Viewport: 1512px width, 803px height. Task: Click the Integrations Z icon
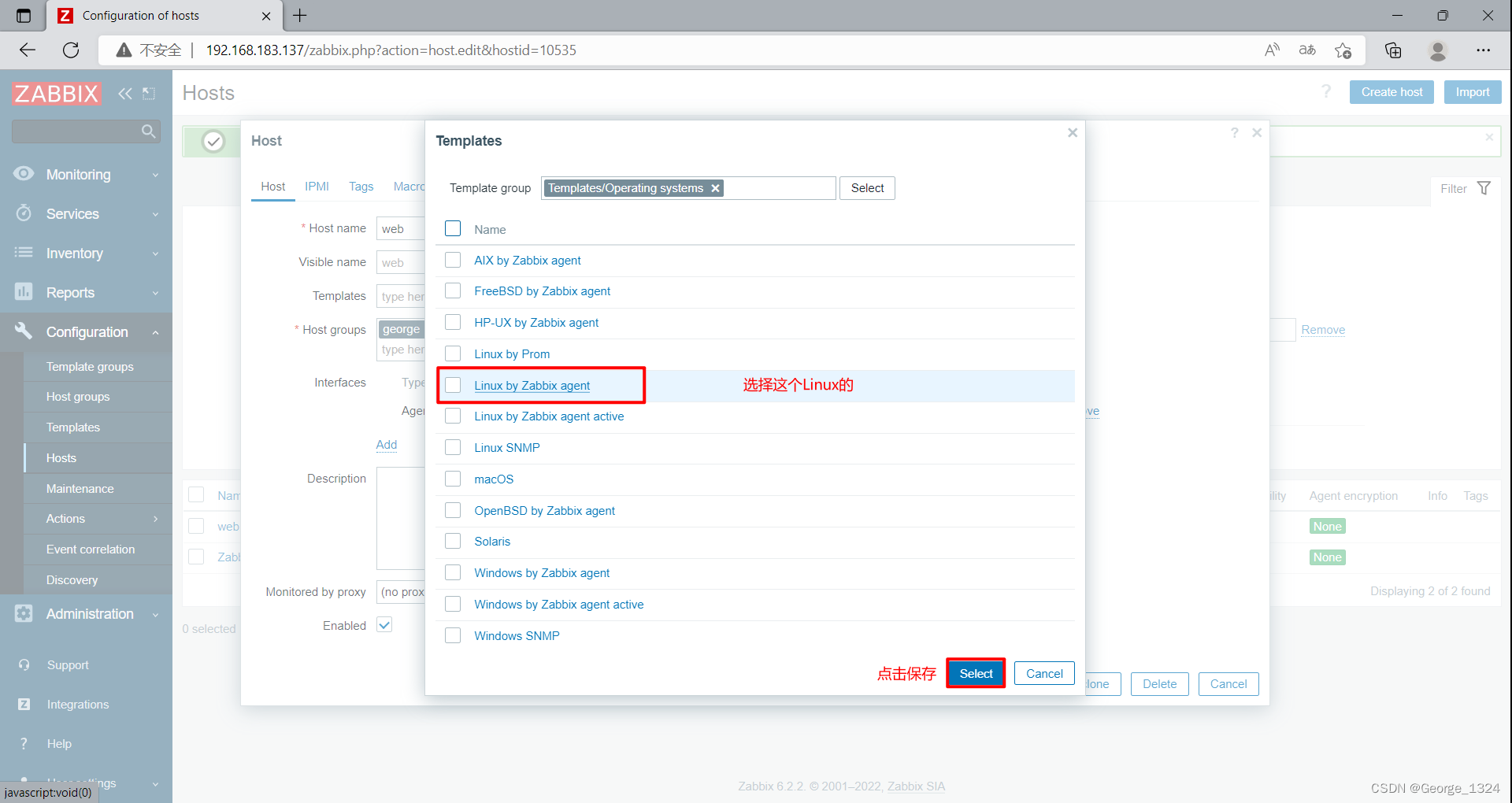24,705
